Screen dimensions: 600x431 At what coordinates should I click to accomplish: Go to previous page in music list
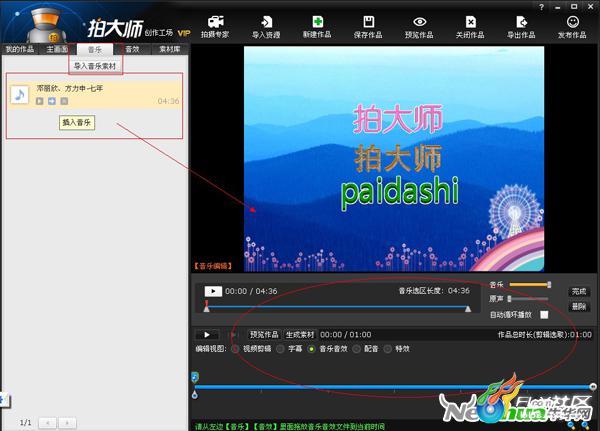[x=48, y=423]
